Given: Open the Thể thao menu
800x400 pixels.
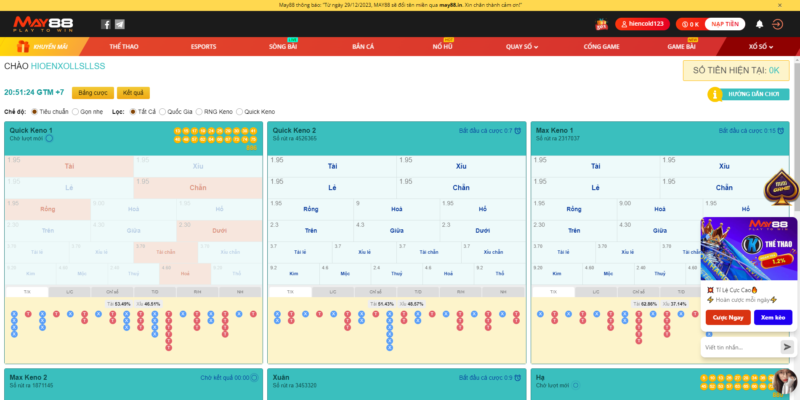Looking at the screenshot, I should coord(123,46).
